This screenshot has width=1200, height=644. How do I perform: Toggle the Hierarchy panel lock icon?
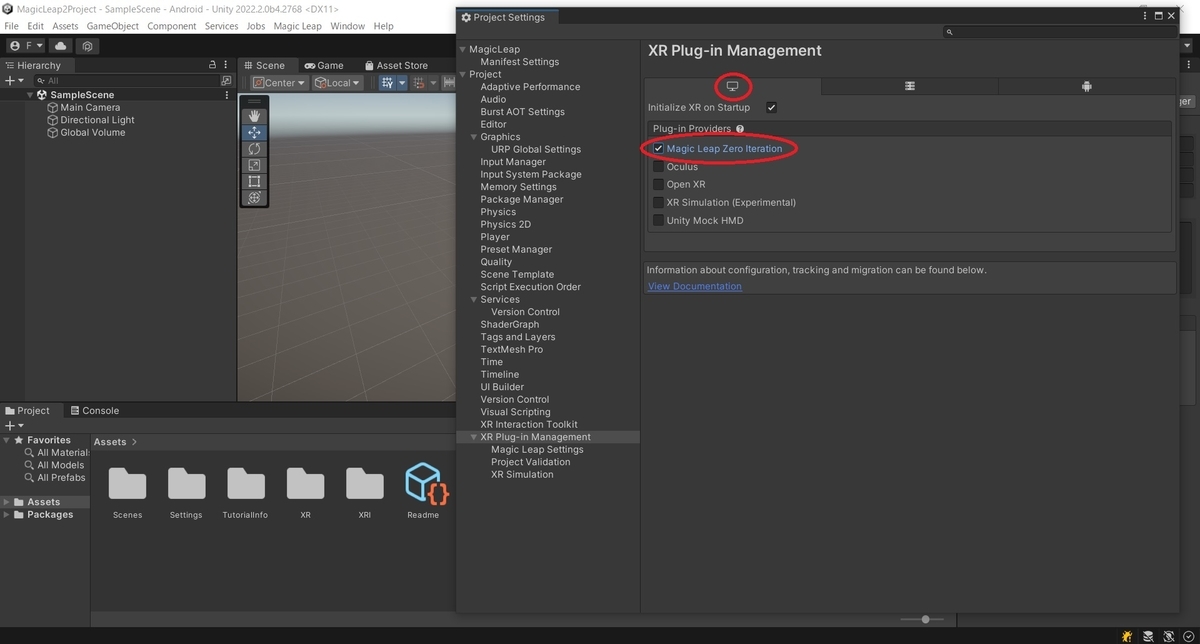[x=212, y=65]
